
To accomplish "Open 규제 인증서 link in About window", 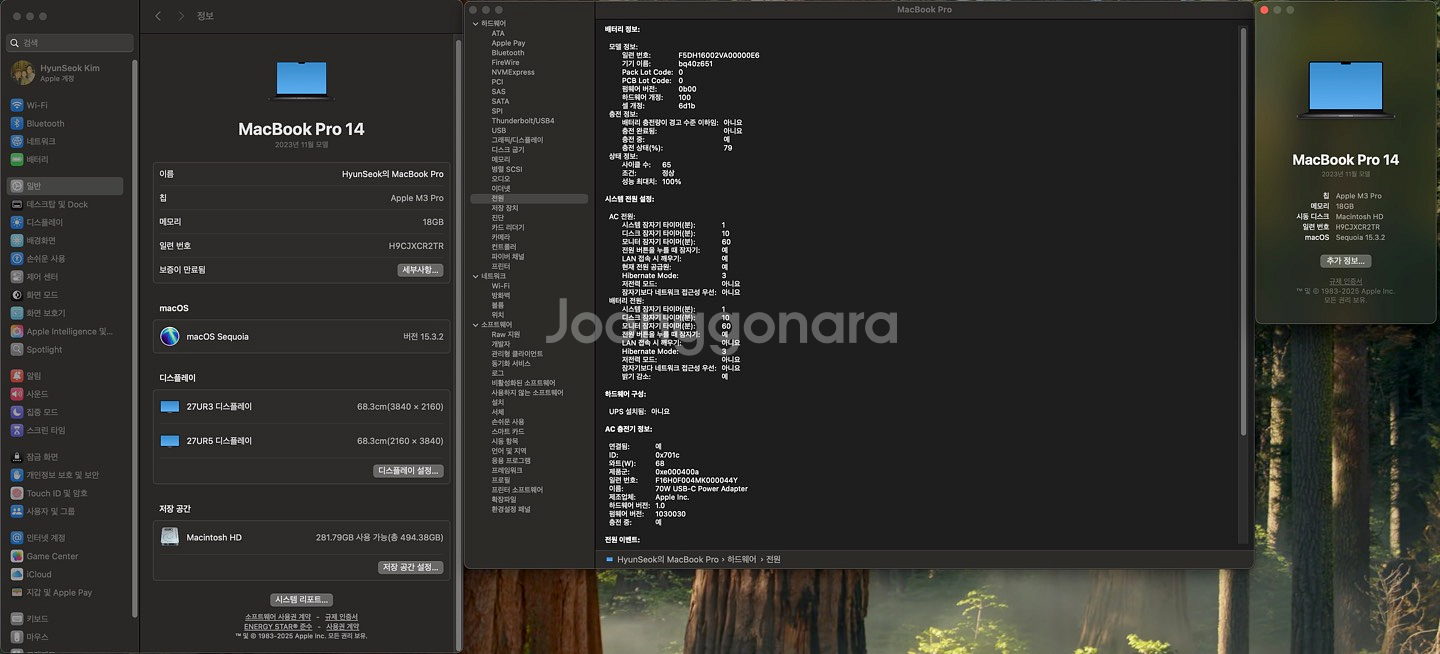I will 1345,282.
